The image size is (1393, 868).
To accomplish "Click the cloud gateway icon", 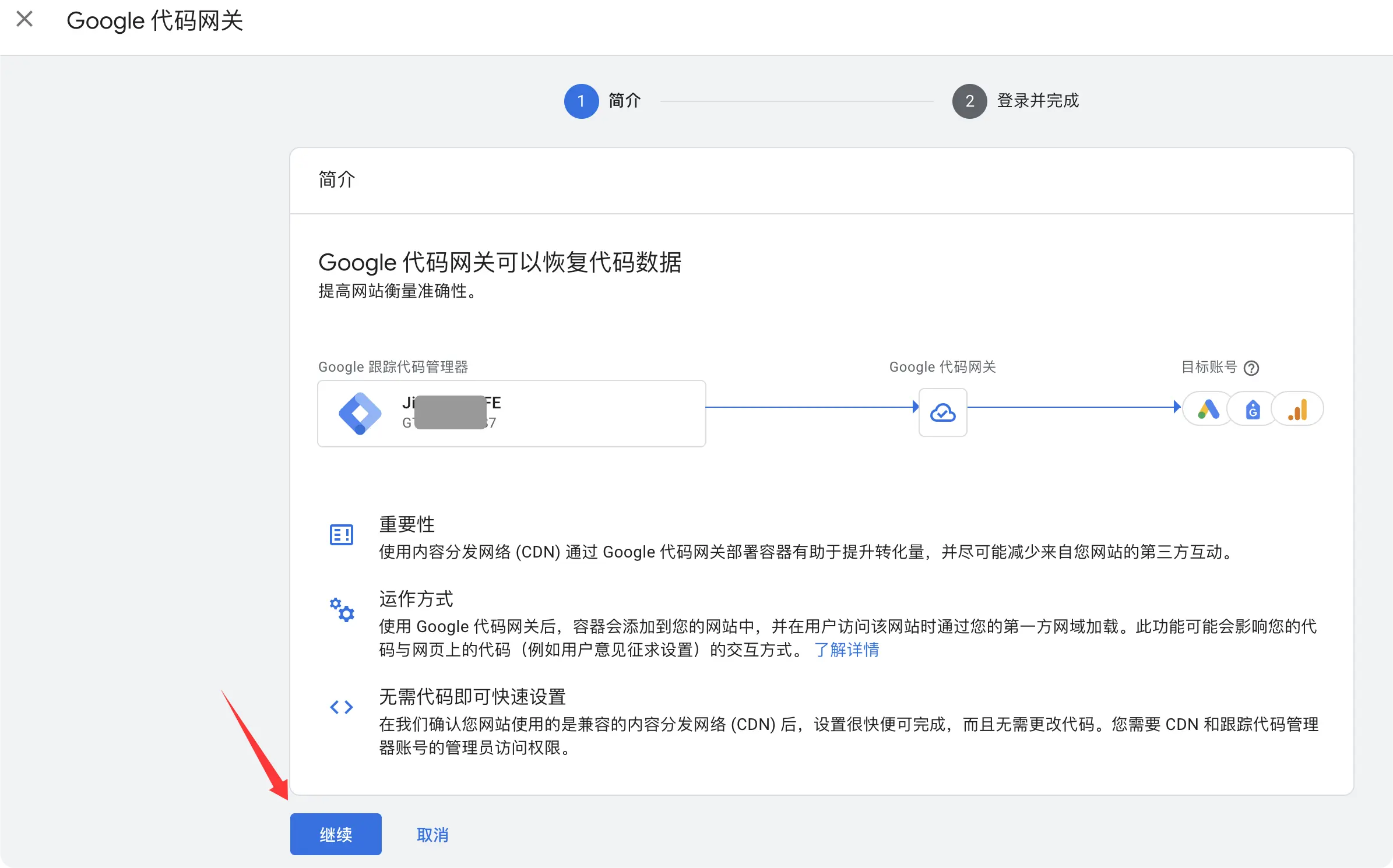I will pyautogui.click(x=942, y=412).
